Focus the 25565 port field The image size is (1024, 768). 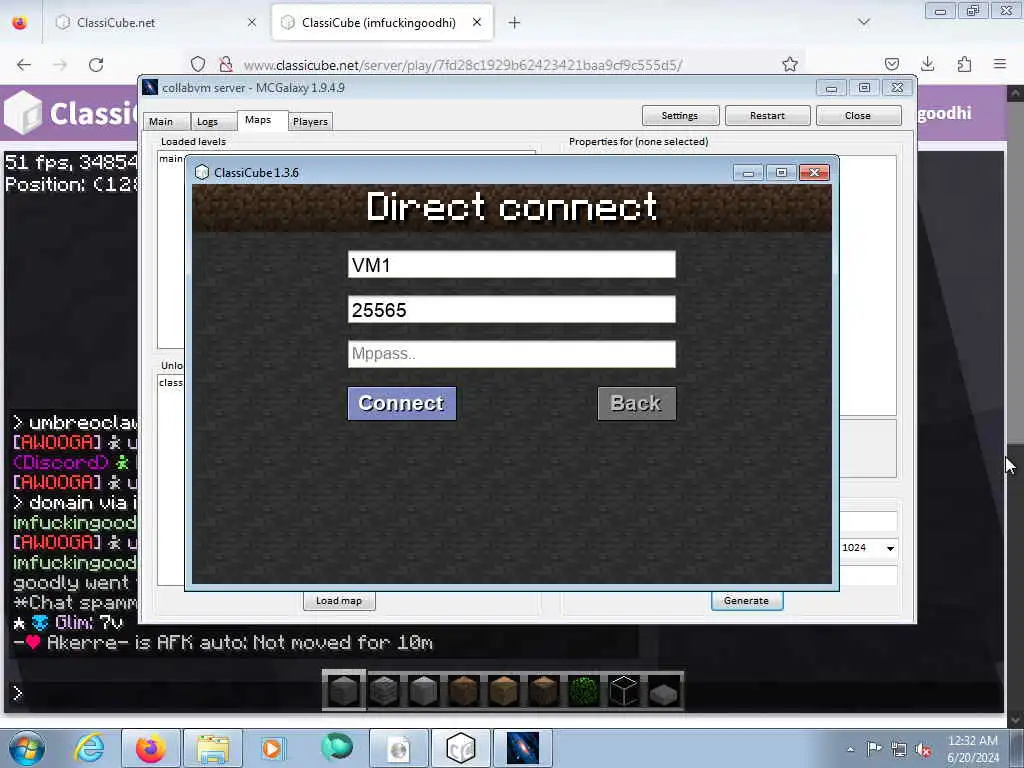512,310
